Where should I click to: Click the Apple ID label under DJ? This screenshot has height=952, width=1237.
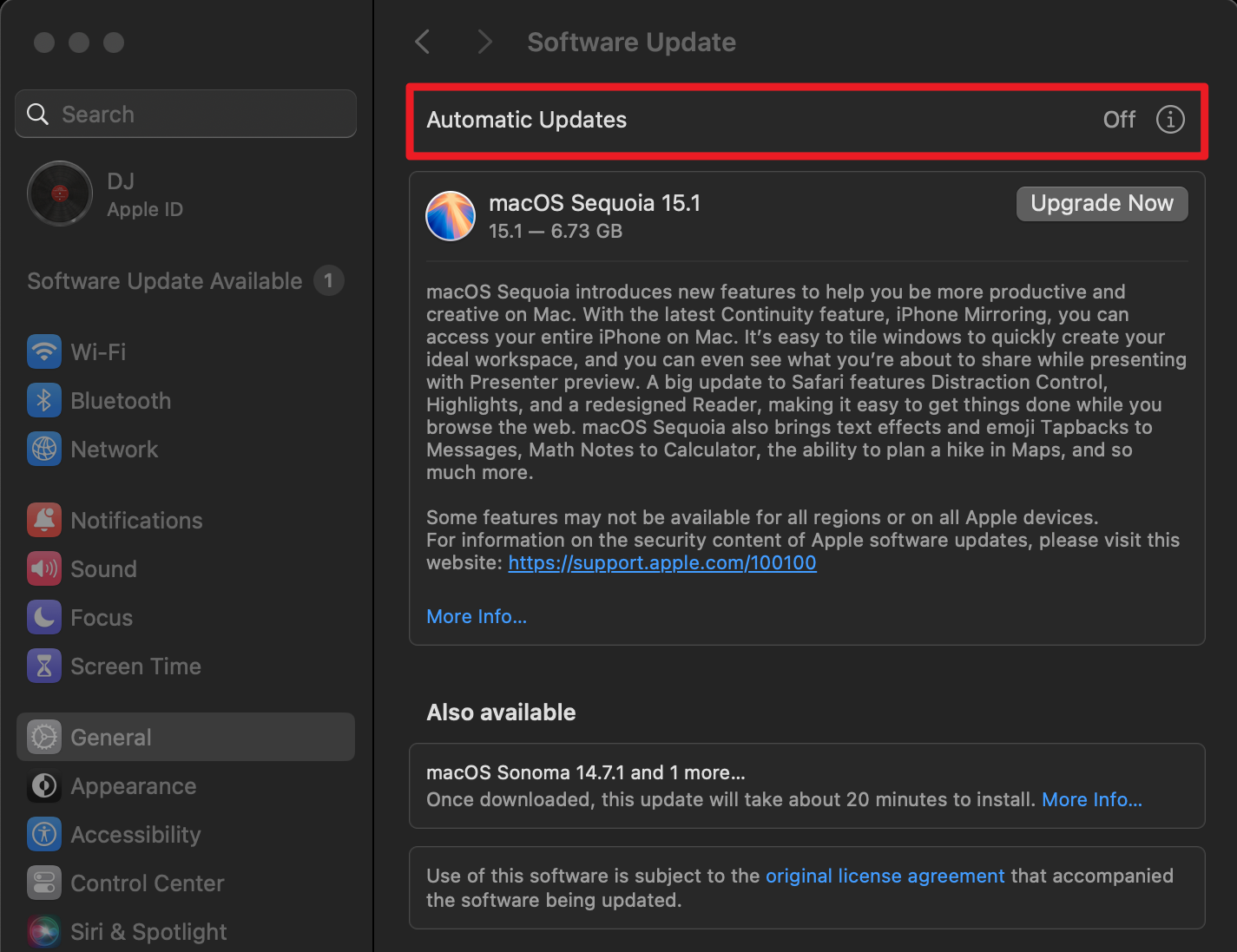click(145, 209)
